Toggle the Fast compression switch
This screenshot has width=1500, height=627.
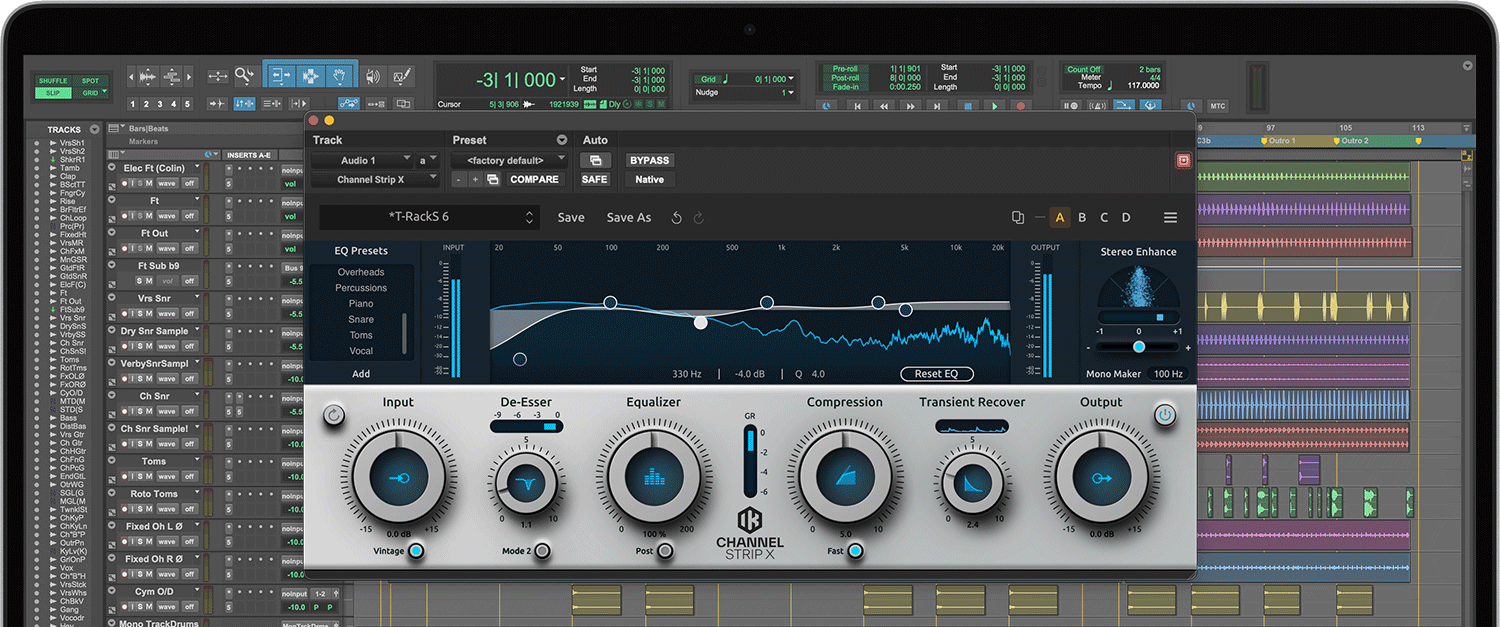tap(855, 551)
